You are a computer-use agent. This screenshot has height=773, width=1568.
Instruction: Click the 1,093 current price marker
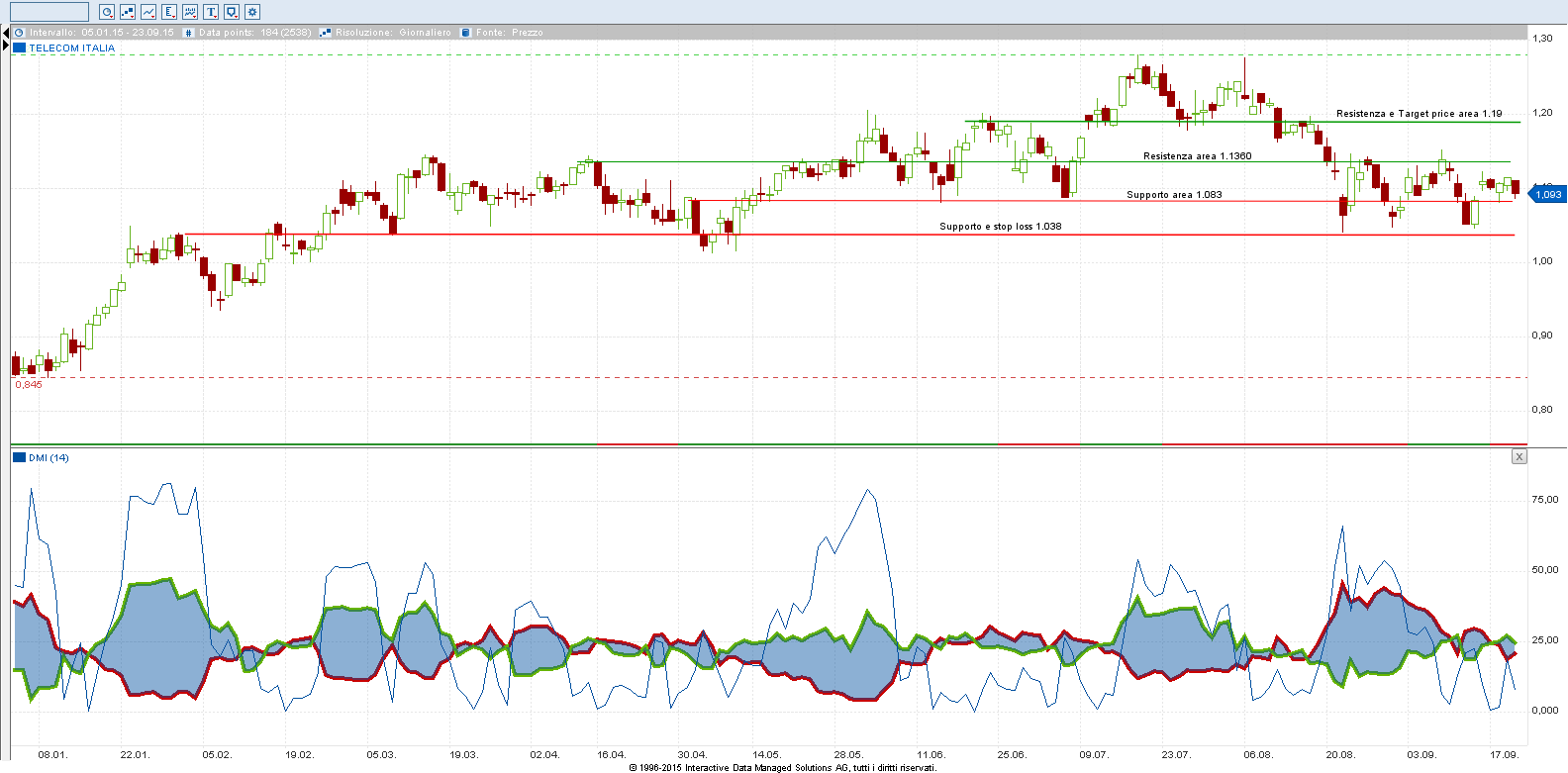tap(1548, 194)
